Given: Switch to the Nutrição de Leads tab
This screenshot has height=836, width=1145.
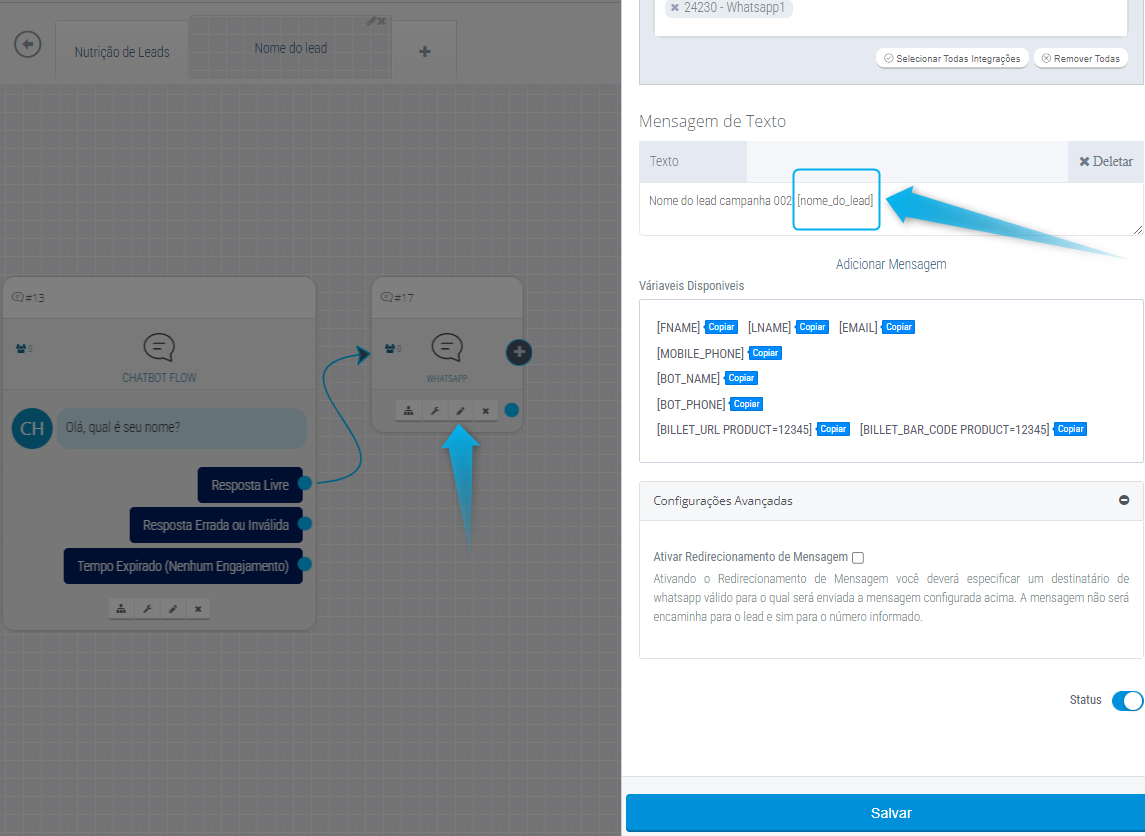Looking at the screenshot, I should (x=122, y=52).
